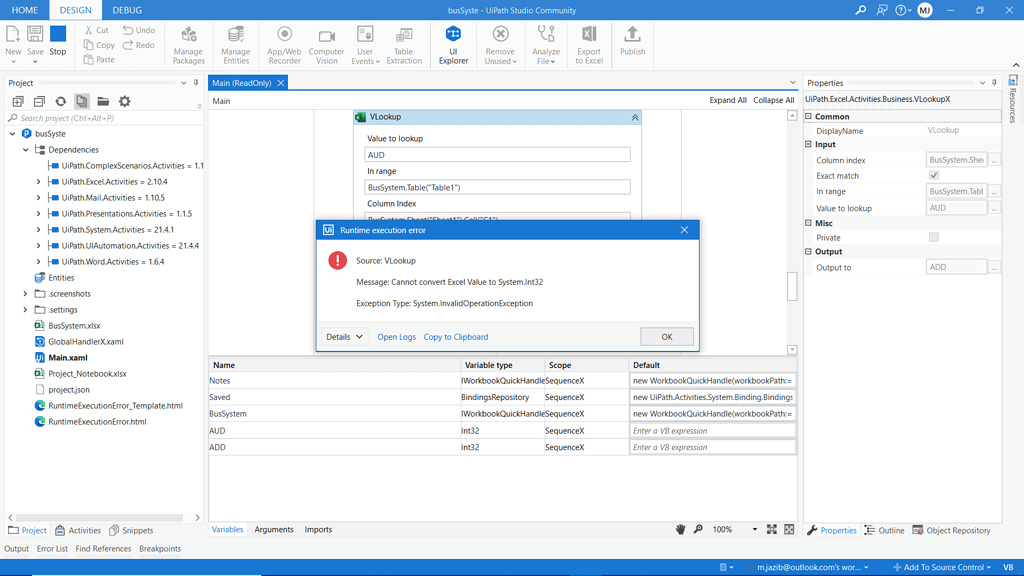Open the zoom percentage dropdown
Viewport: 1024px width, 576px height.
click(x=754, y=530)
